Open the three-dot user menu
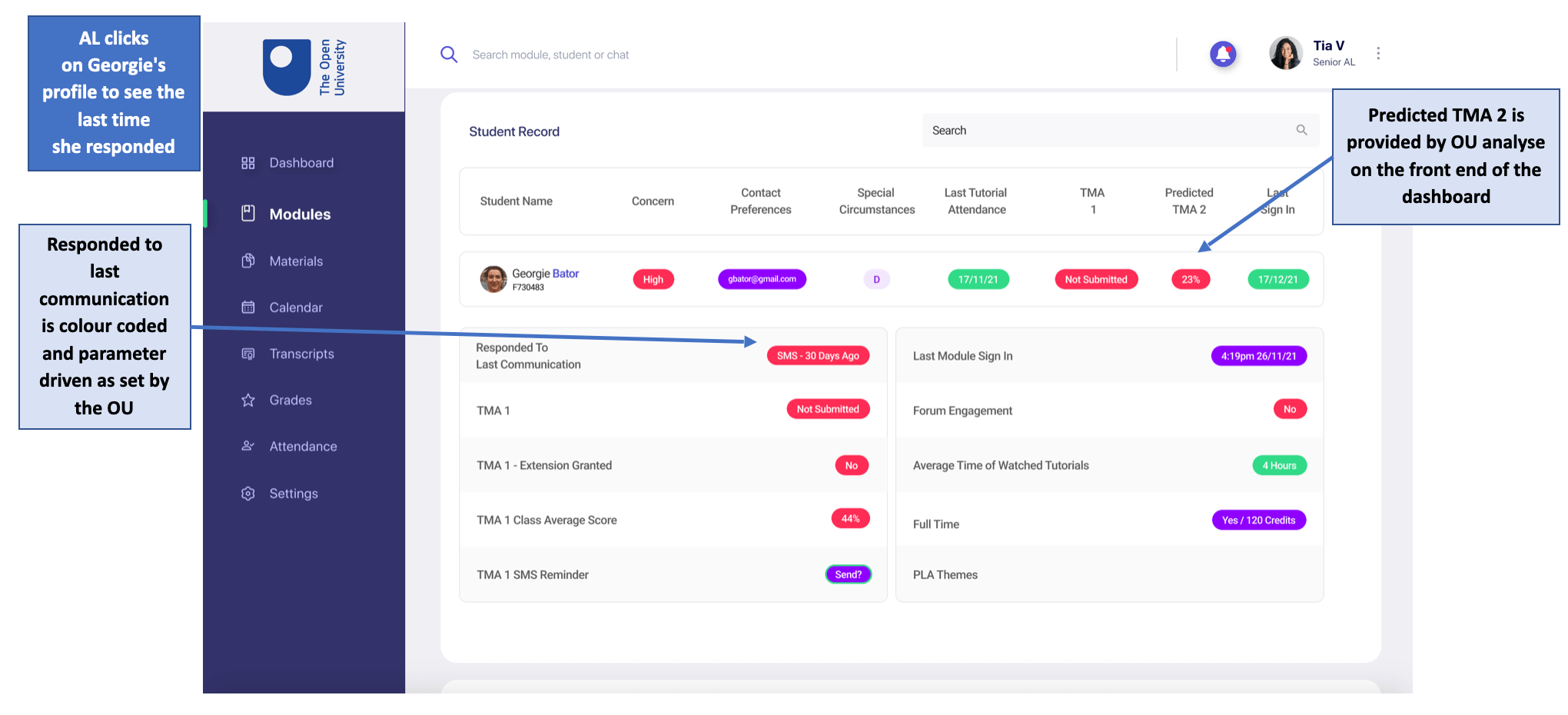1568x715 pixels. point(1378,53)
